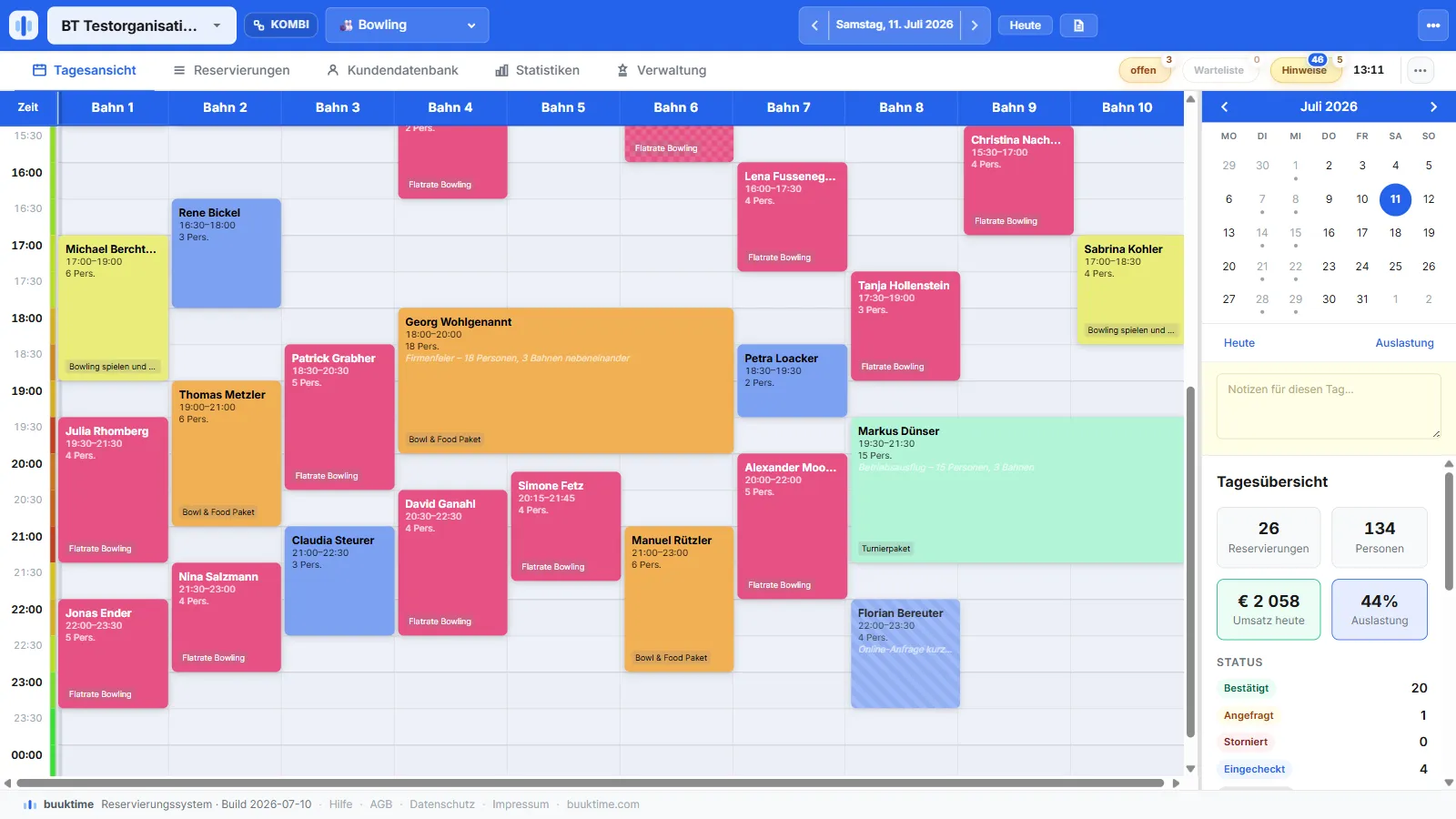Image resolution: width=1456 pixels, height=819 pixels.
Task: Open the three-dots menu in top bar
Action: [x=1433, y=25]
